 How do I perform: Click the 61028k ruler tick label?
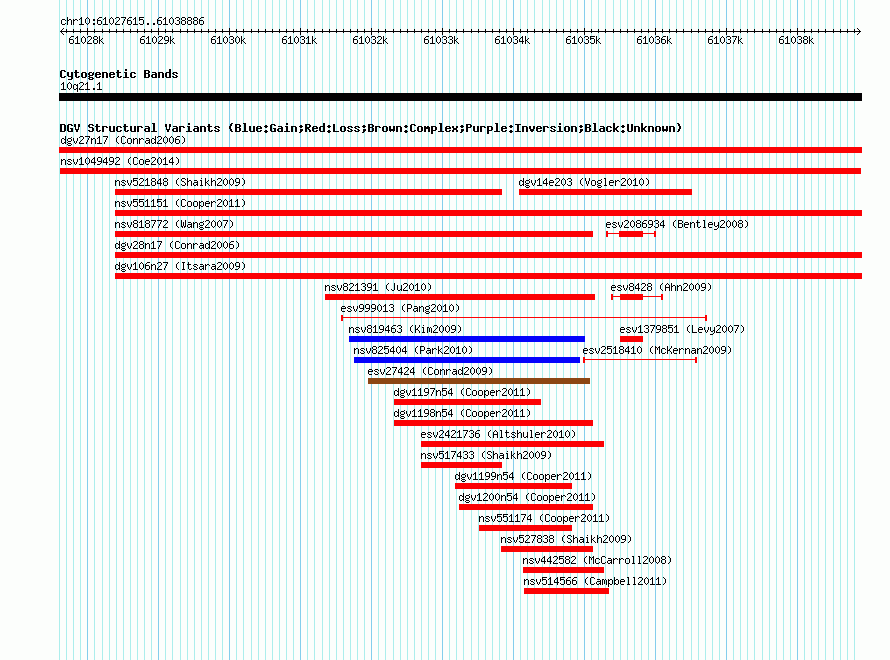point(86,40)
